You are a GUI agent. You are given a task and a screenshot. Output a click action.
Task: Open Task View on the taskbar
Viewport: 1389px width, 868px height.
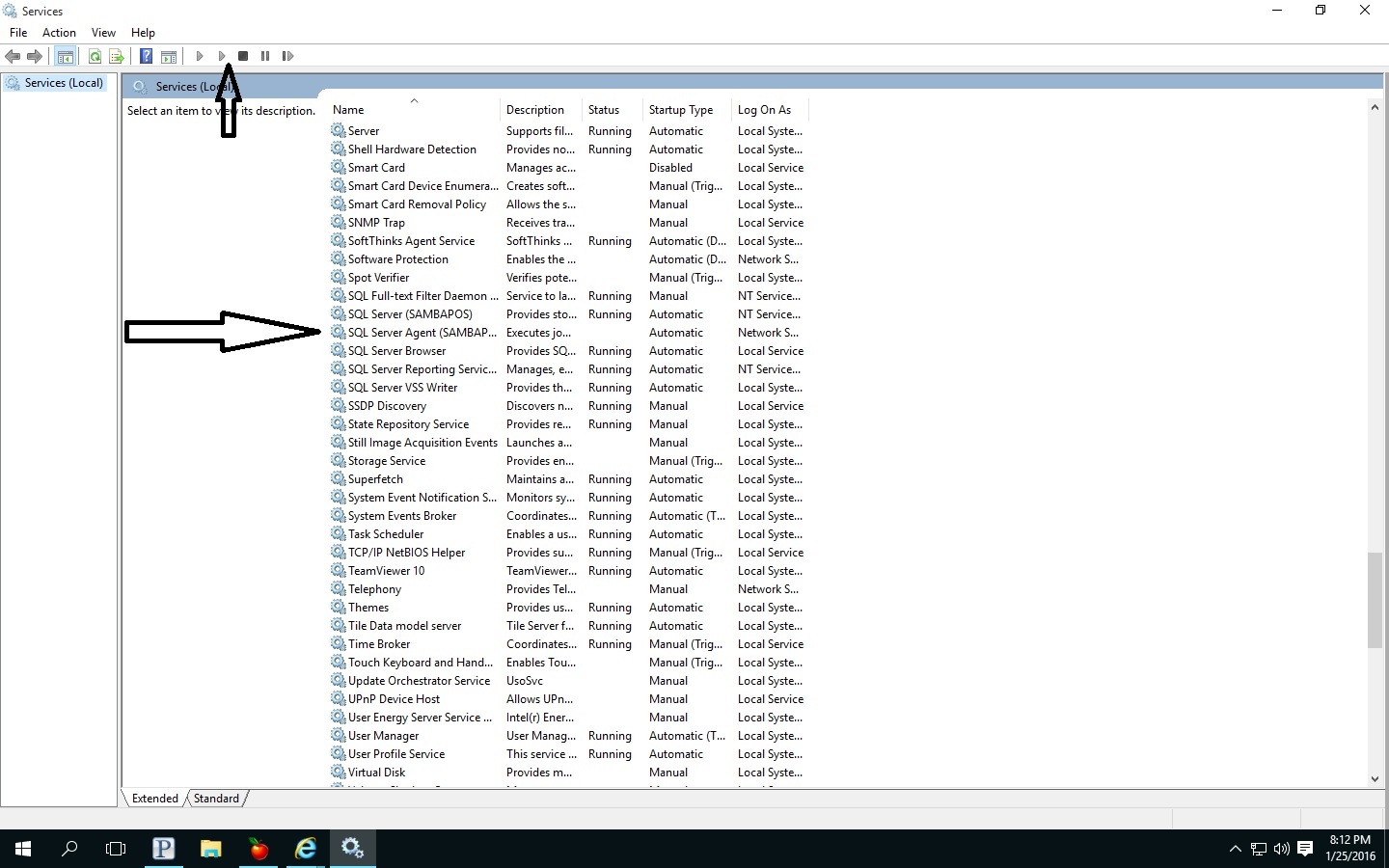coord(116,849)
